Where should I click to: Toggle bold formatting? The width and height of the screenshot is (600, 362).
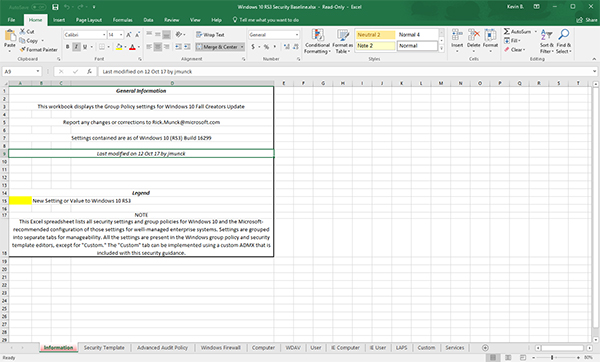click(68, 47)
